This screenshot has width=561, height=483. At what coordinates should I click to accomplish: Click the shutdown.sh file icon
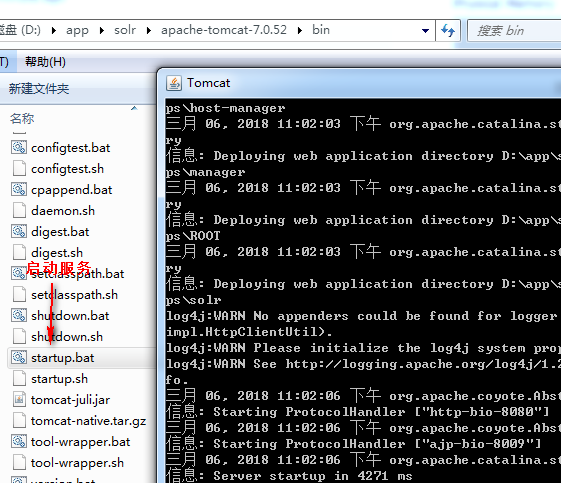pos(19,337)
